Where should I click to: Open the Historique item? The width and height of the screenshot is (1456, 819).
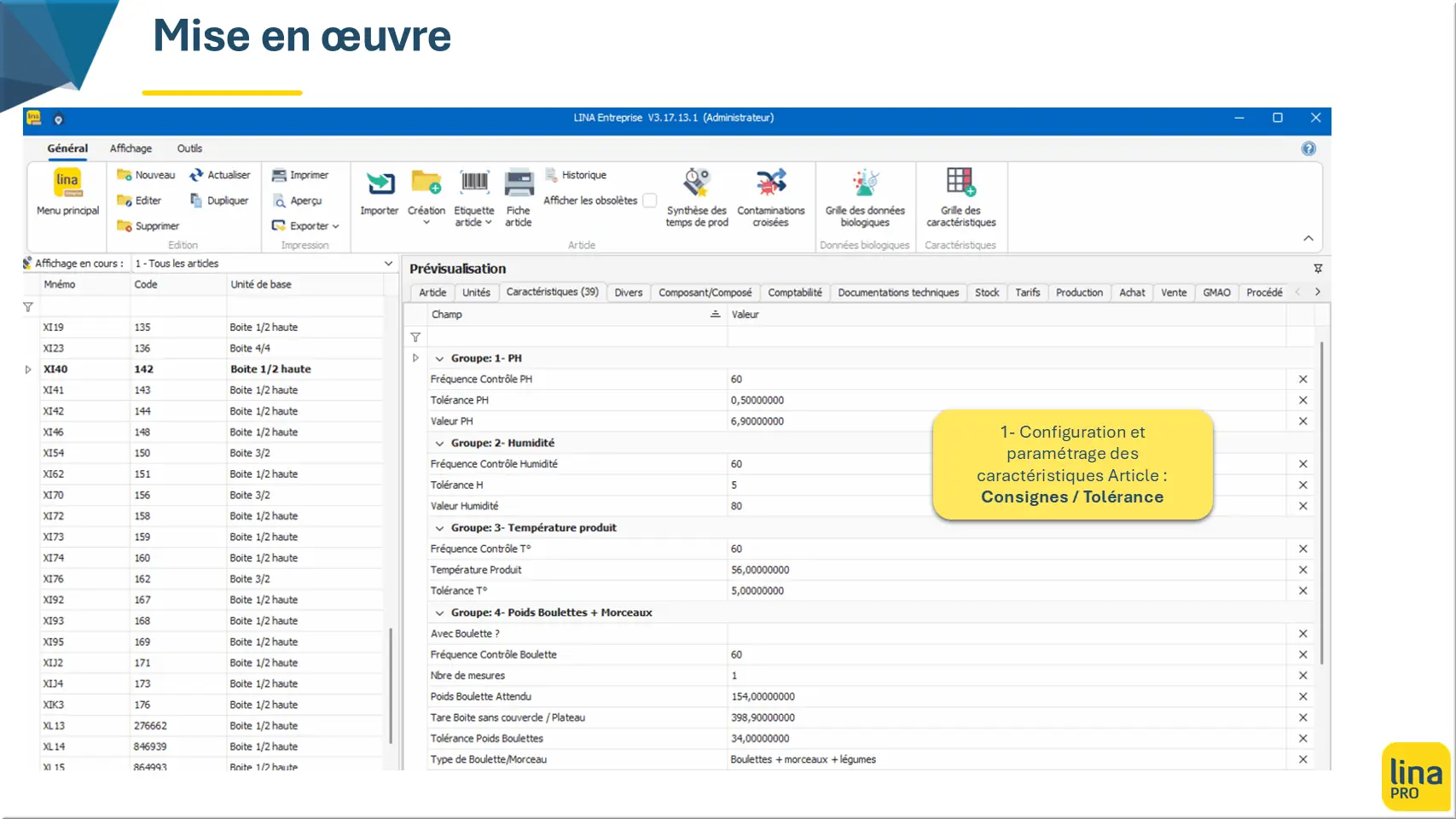click(x=576, y=175)
